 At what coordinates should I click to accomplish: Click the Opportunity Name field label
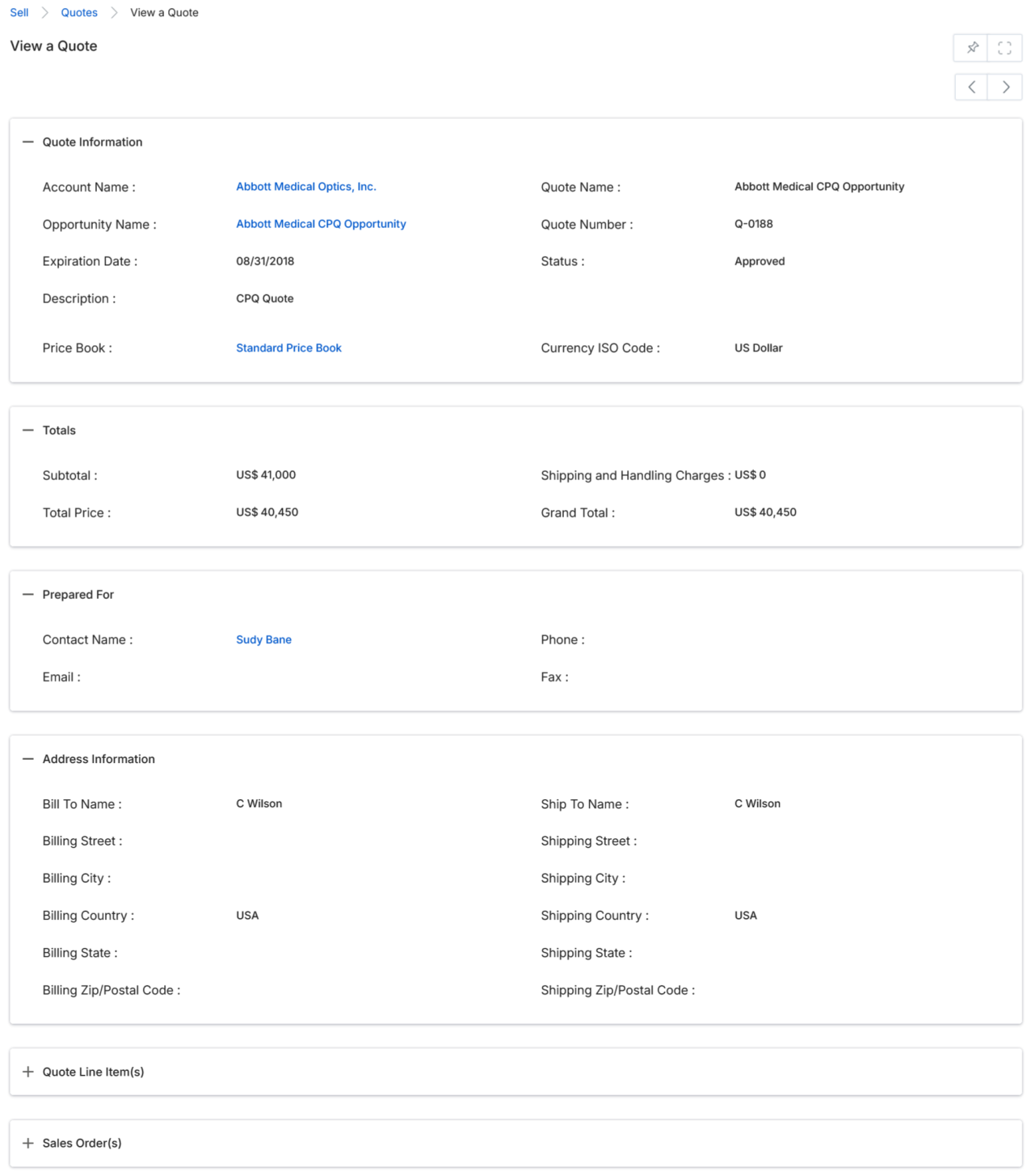99,225
